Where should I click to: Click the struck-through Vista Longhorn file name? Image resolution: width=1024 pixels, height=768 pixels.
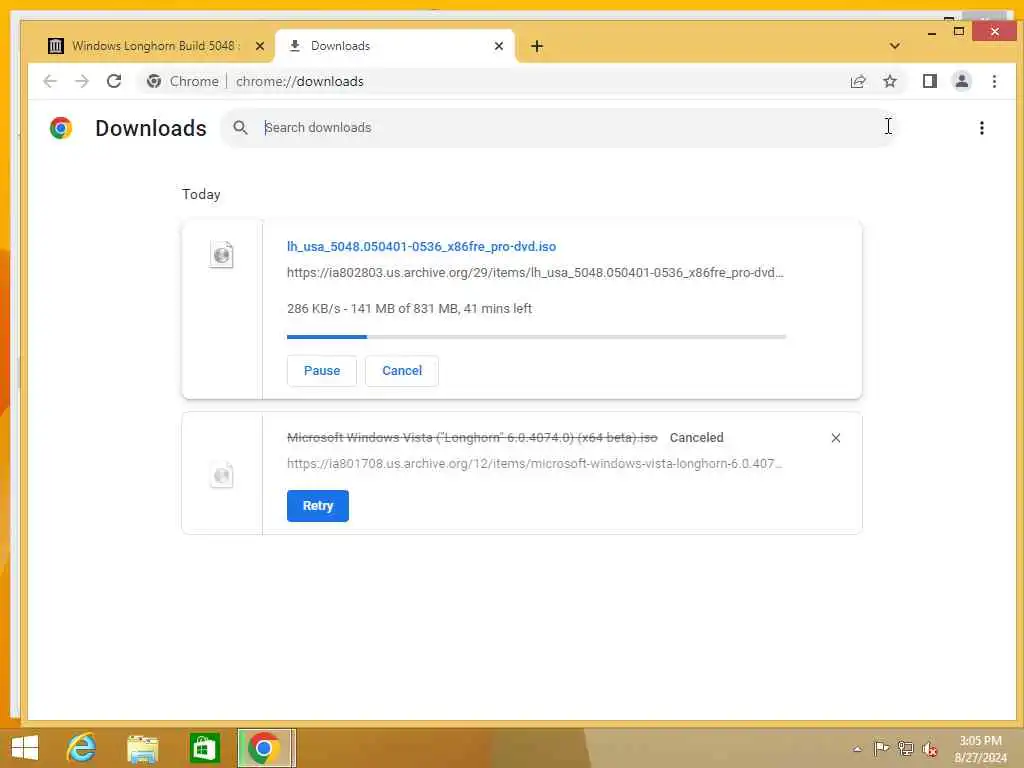coord(472,438)
